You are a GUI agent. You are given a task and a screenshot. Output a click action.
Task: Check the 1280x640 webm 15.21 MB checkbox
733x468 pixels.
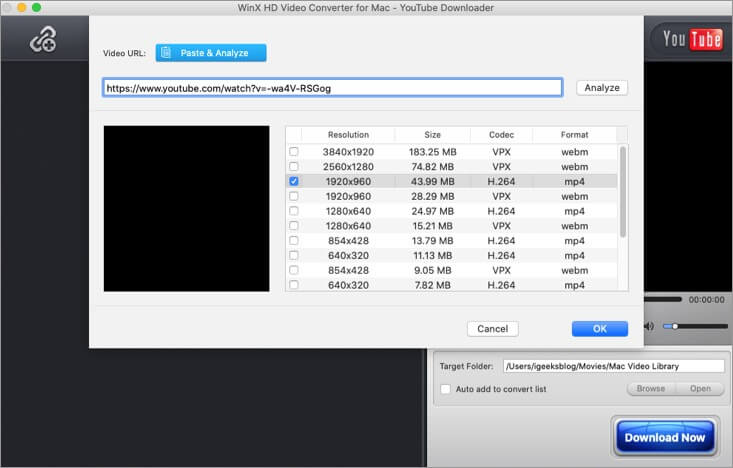click(x=294, y=225)
